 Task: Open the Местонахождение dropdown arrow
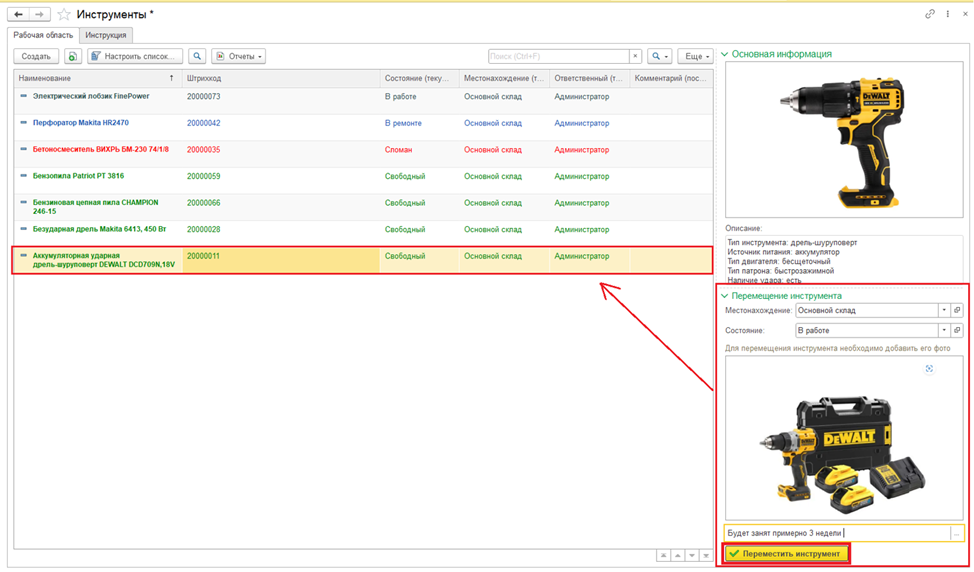point(943,310)
